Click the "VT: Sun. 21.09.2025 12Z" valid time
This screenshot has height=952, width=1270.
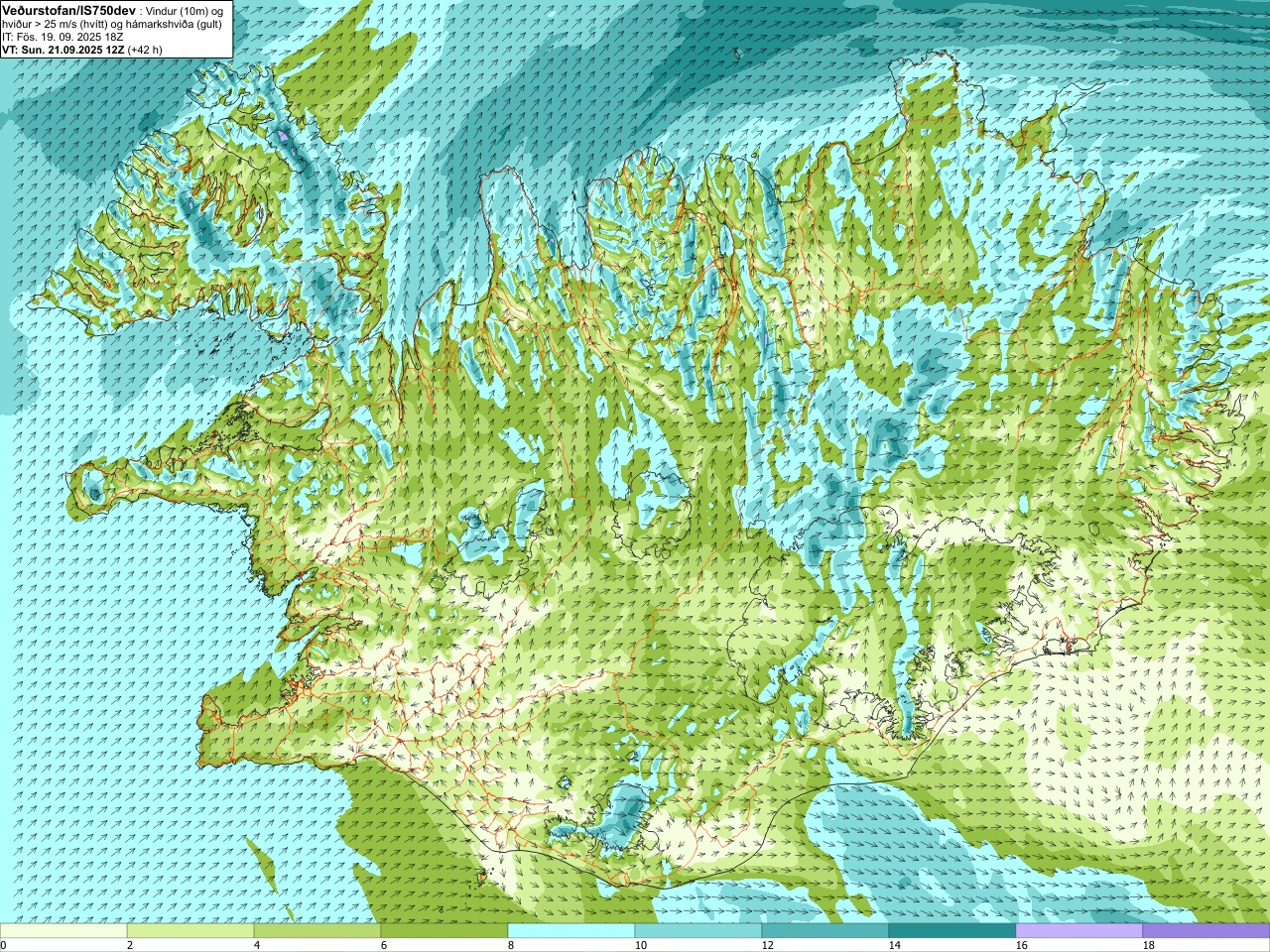(x=63, y=50)
